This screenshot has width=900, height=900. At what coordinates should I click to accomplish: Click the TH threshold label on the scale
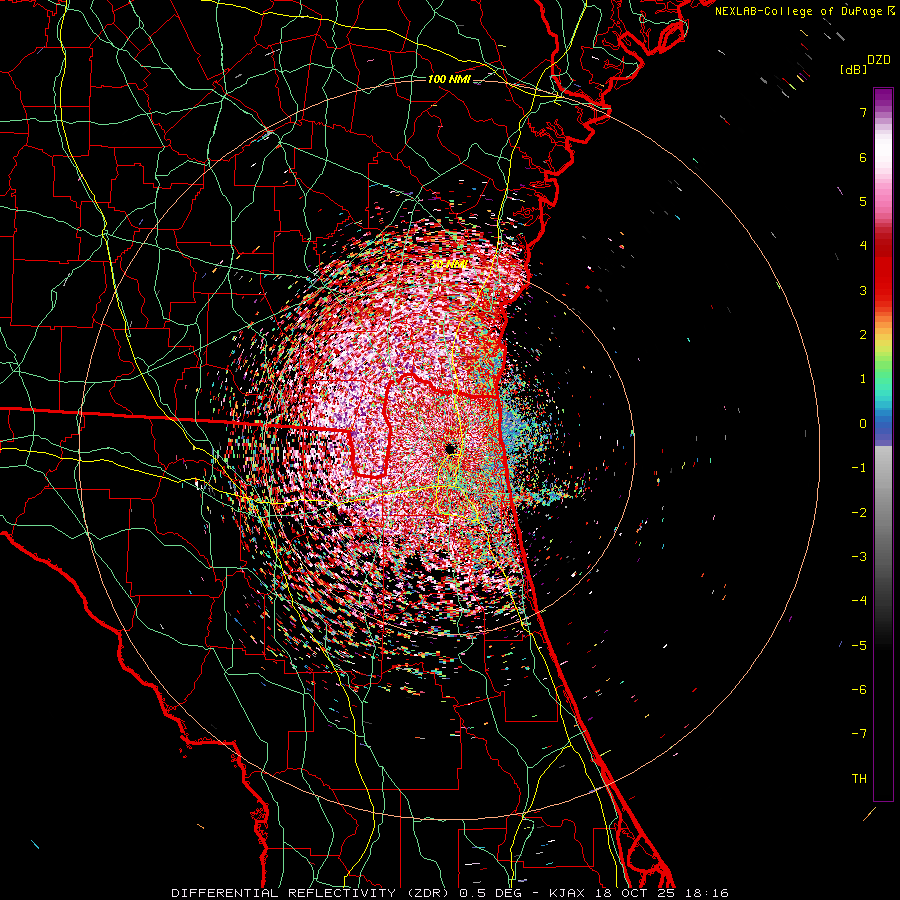point(859,779)
